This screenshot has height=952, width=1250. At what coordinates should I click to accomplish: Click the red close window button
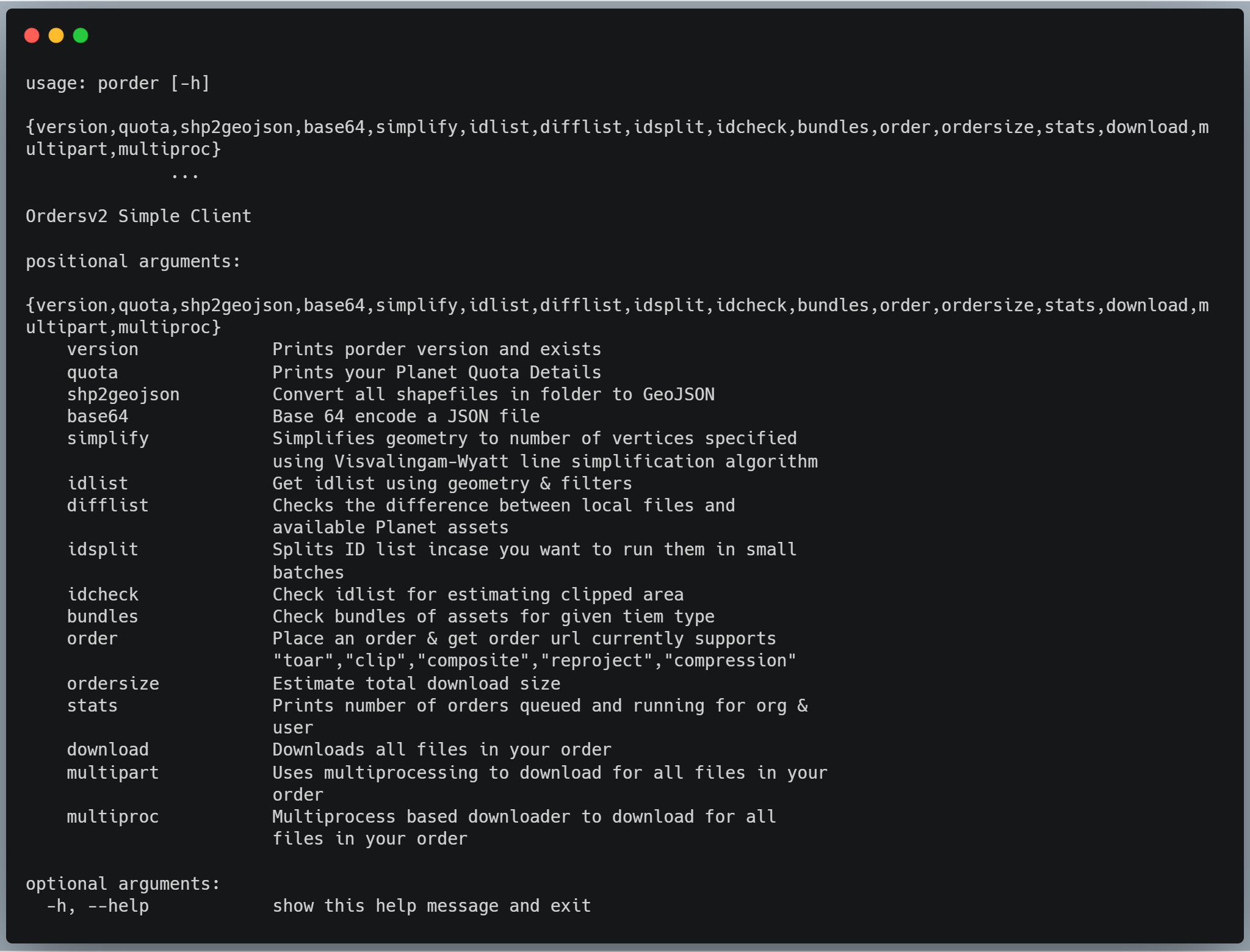point(32,36)
